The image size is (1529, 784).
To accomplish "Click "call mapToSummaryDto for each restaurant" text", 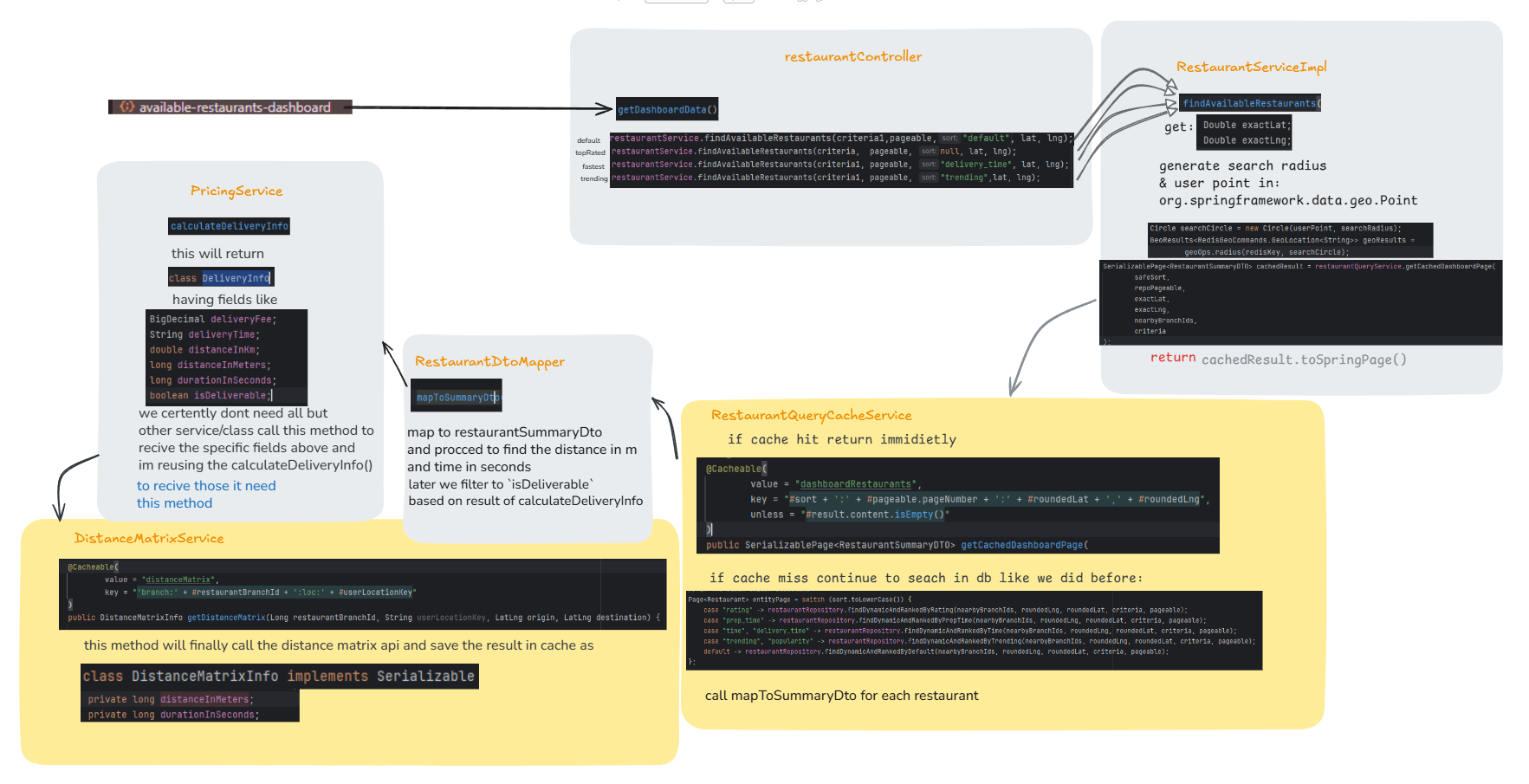I will click(841, 696).
